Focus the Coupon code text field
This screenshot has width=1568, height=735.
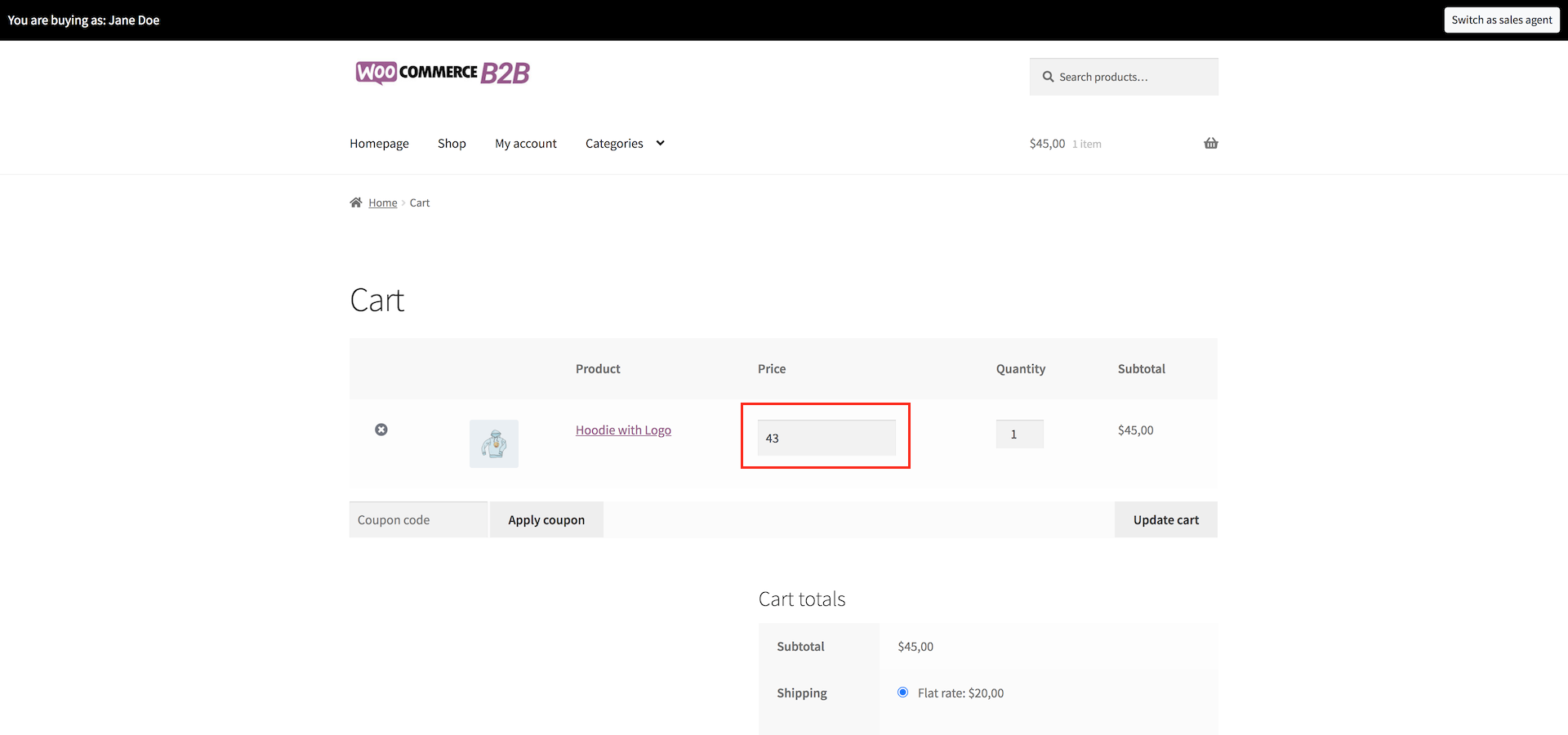coord(417,519)
